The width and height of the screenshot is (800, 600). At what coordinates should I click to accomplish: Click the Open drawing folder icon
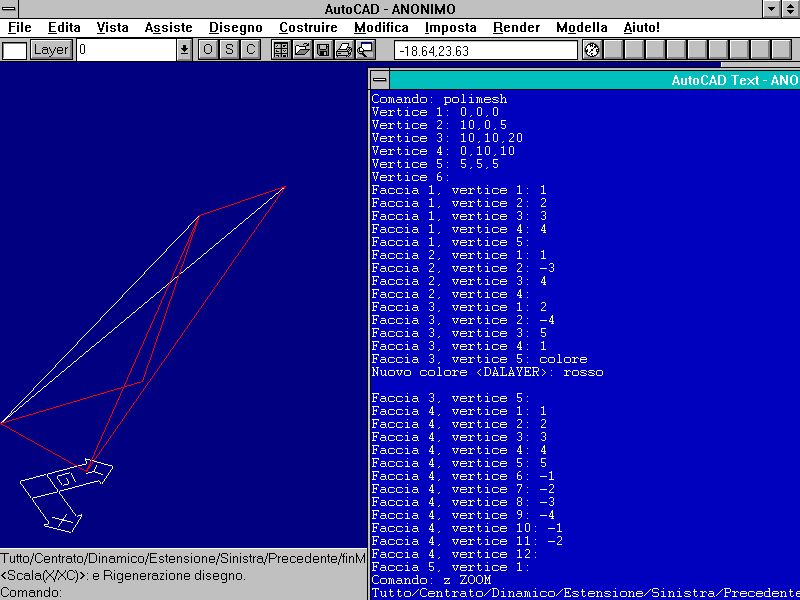click(x=302, y=49)
